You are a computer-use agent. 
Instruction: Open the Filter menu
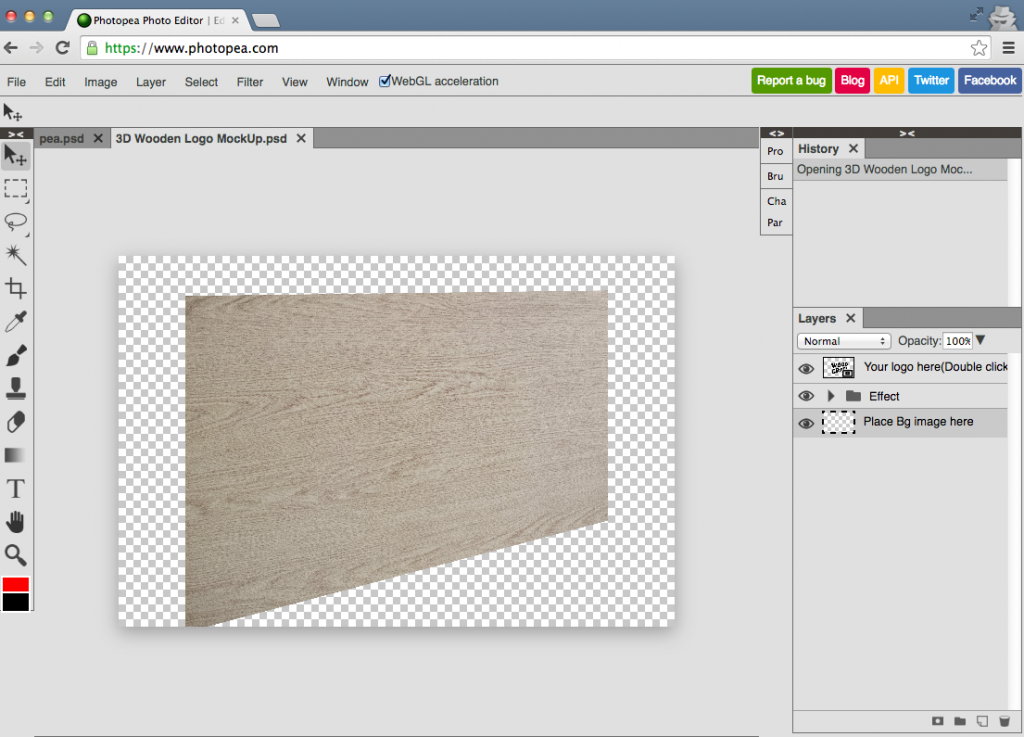pyautogui.click(x=249, y=82)
